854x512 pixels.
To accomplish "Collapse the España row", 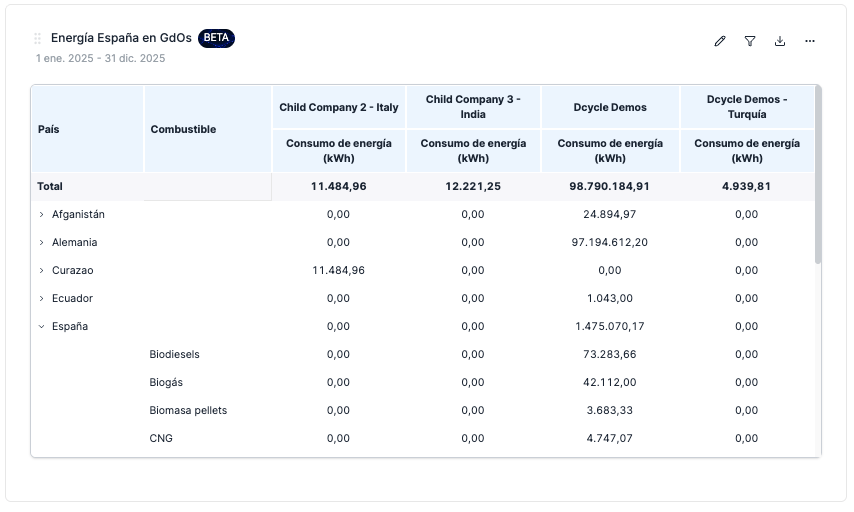I will click(42, 326).
